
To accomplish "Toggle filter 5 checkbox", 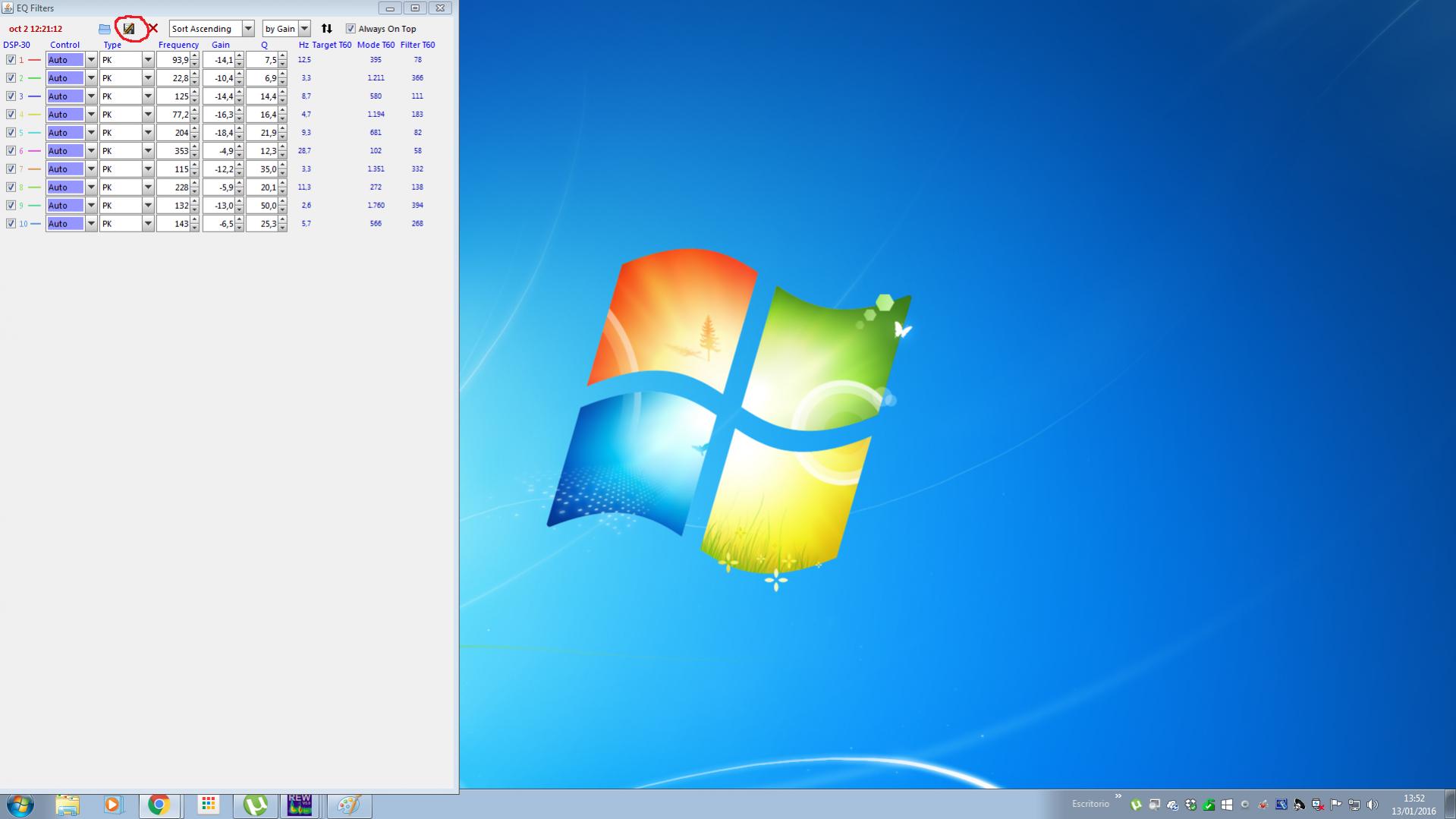I will 11,133.
